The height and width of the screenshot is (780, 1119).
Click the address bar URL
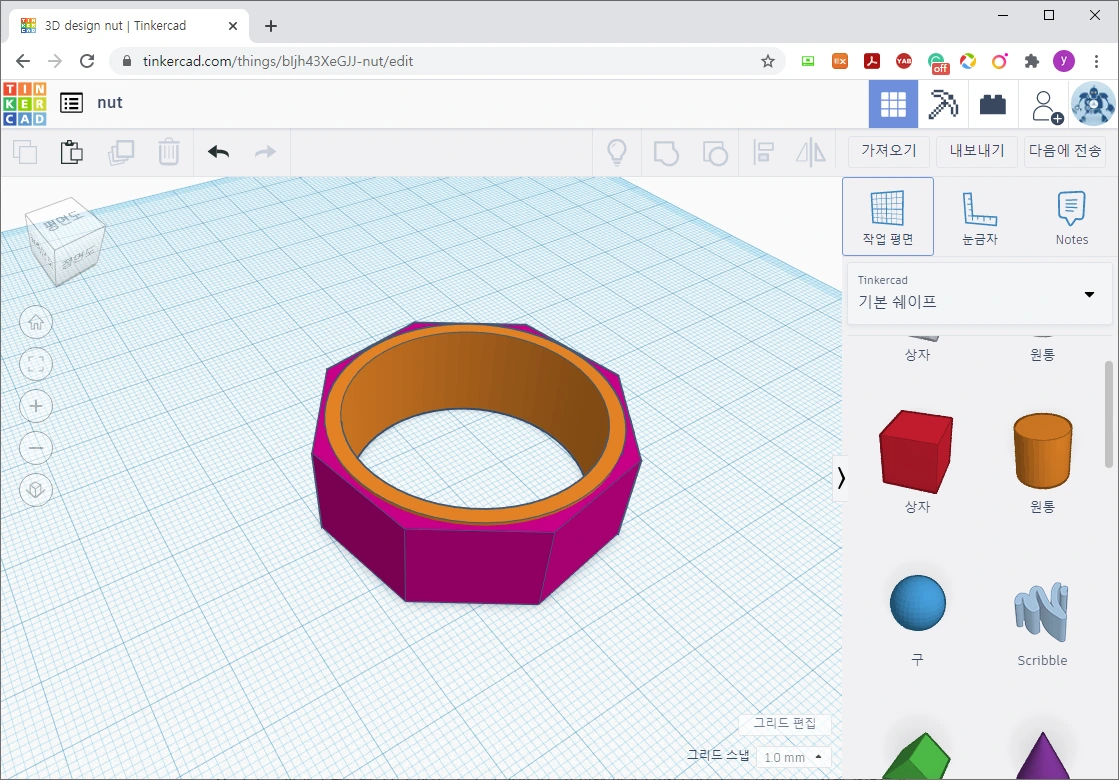(x=278, y=61)
